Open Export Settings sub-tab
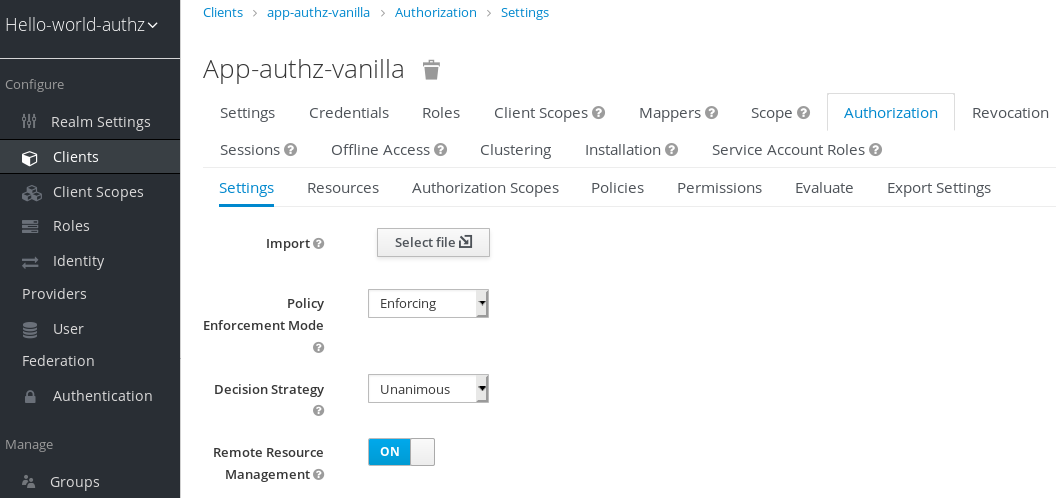 point(938,188)
